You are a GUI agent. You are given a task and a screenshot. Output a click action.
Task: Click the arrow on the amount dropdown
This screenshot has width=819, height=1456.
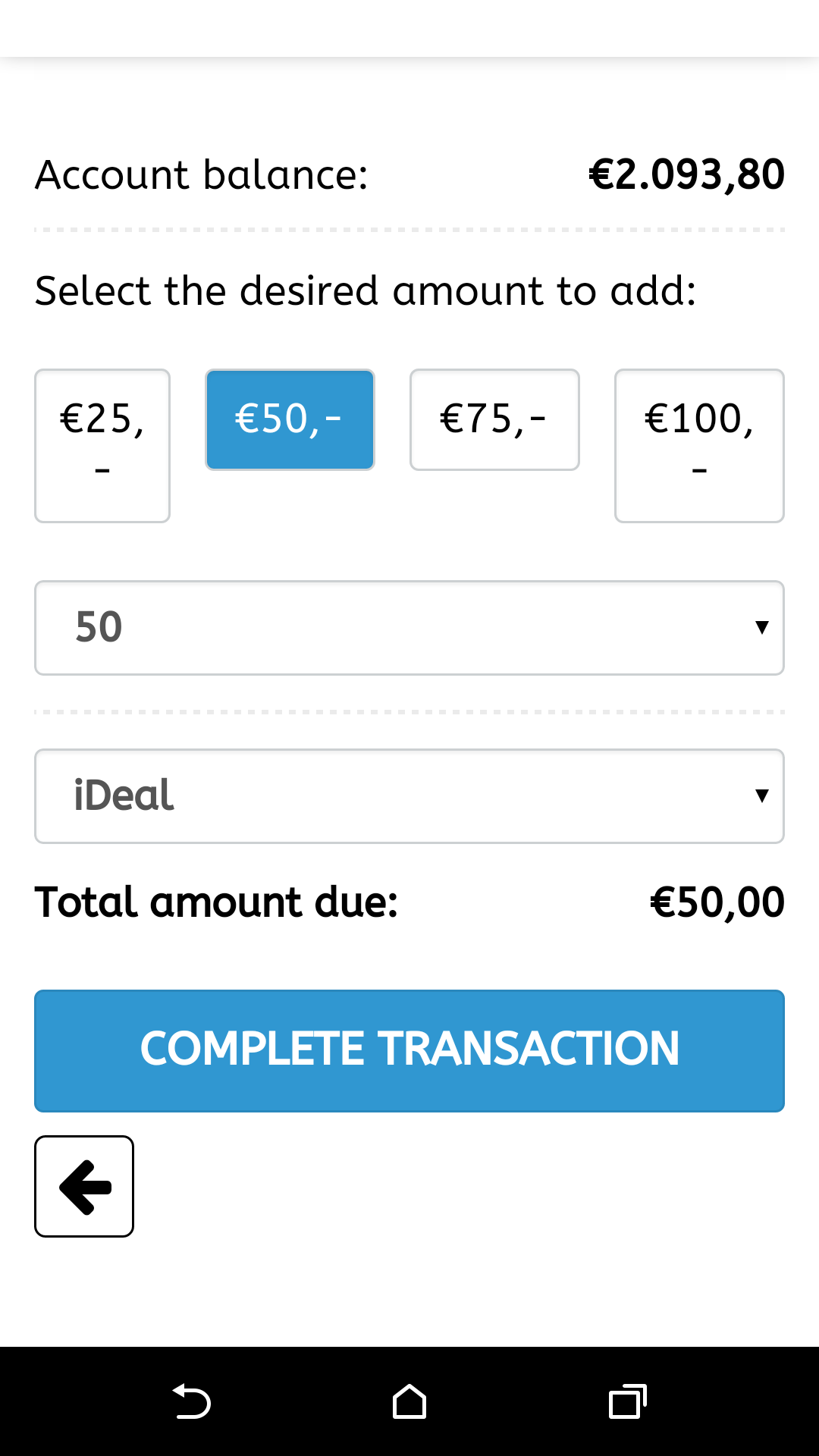(761, 627)
